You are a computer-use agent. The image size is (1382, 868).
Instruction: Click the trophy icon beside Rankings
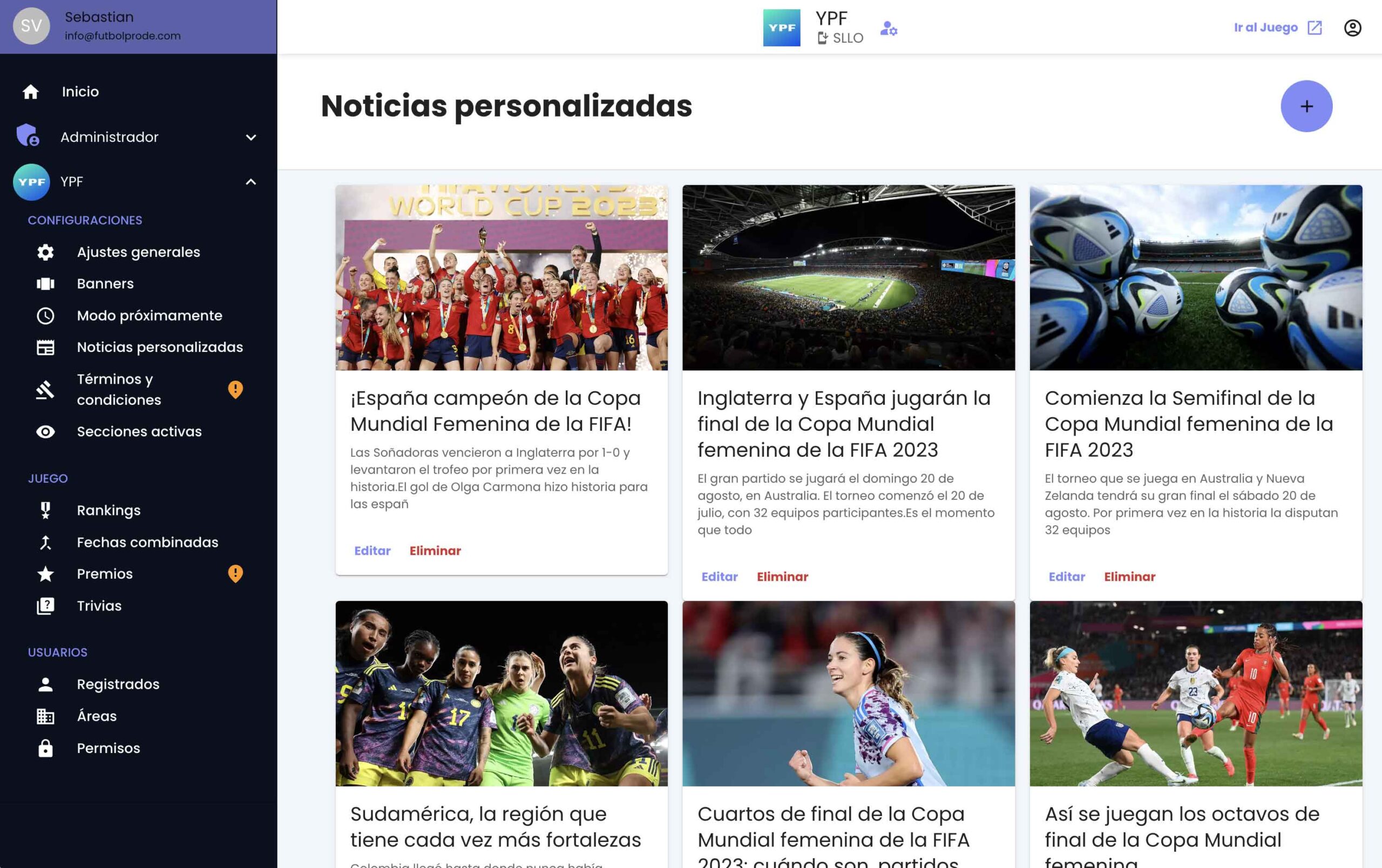click(45, 510)
